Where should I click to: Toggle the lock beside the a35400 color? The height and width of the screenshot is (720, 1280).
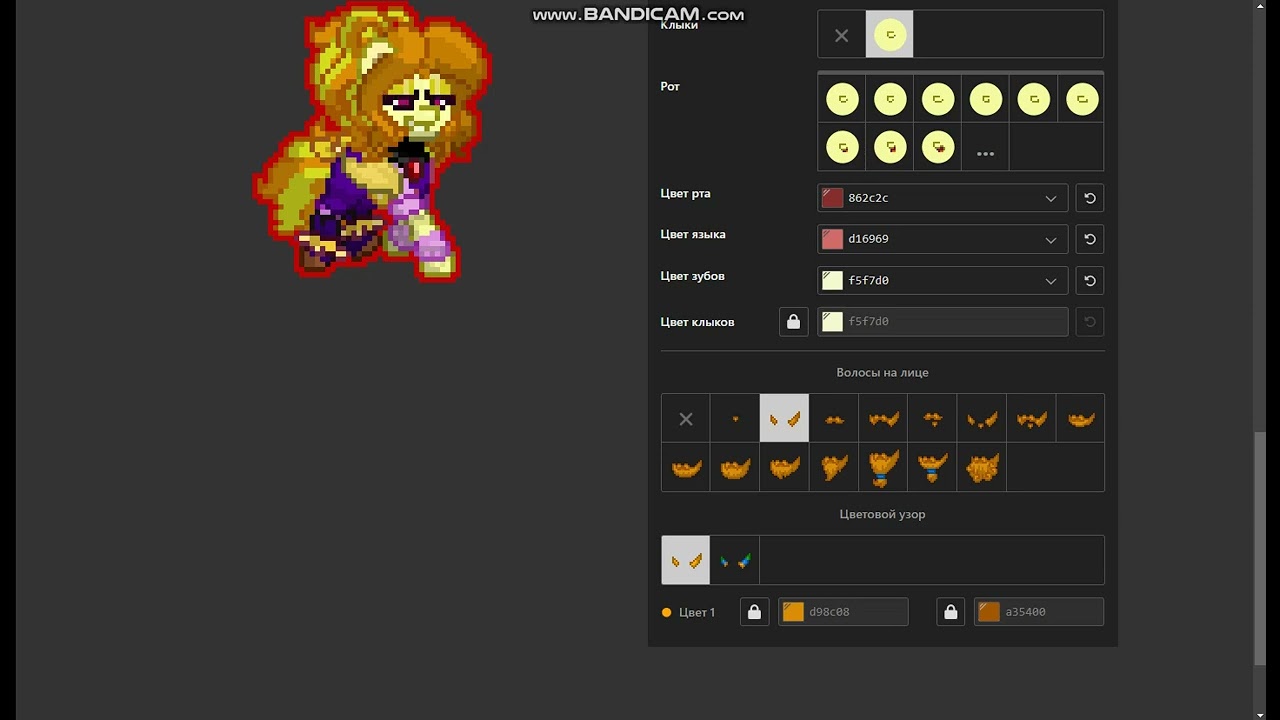[951, 612]
